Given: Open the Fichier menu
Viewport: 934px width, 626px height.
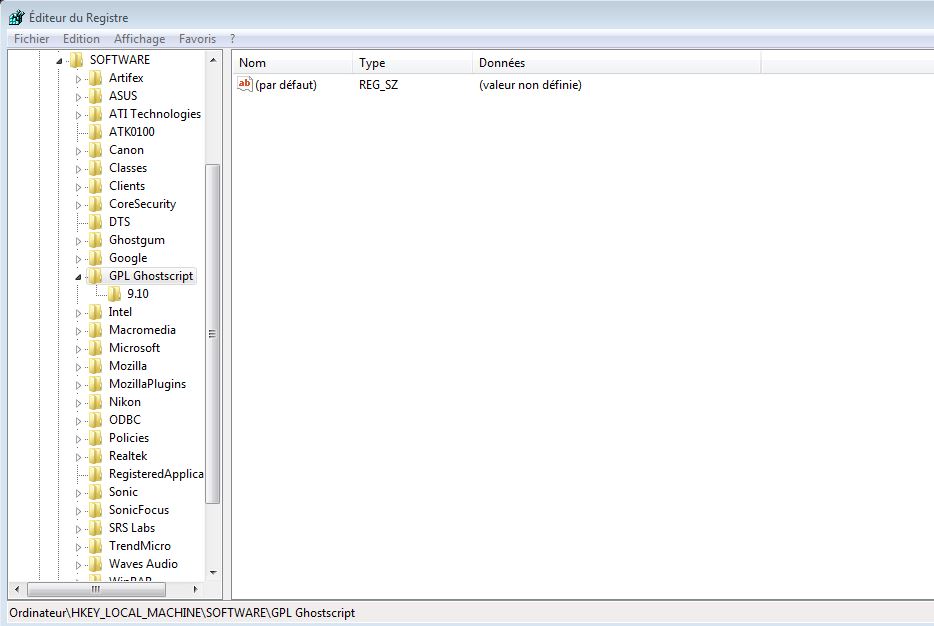Looking at the screenshot, I should click(32, 39).
